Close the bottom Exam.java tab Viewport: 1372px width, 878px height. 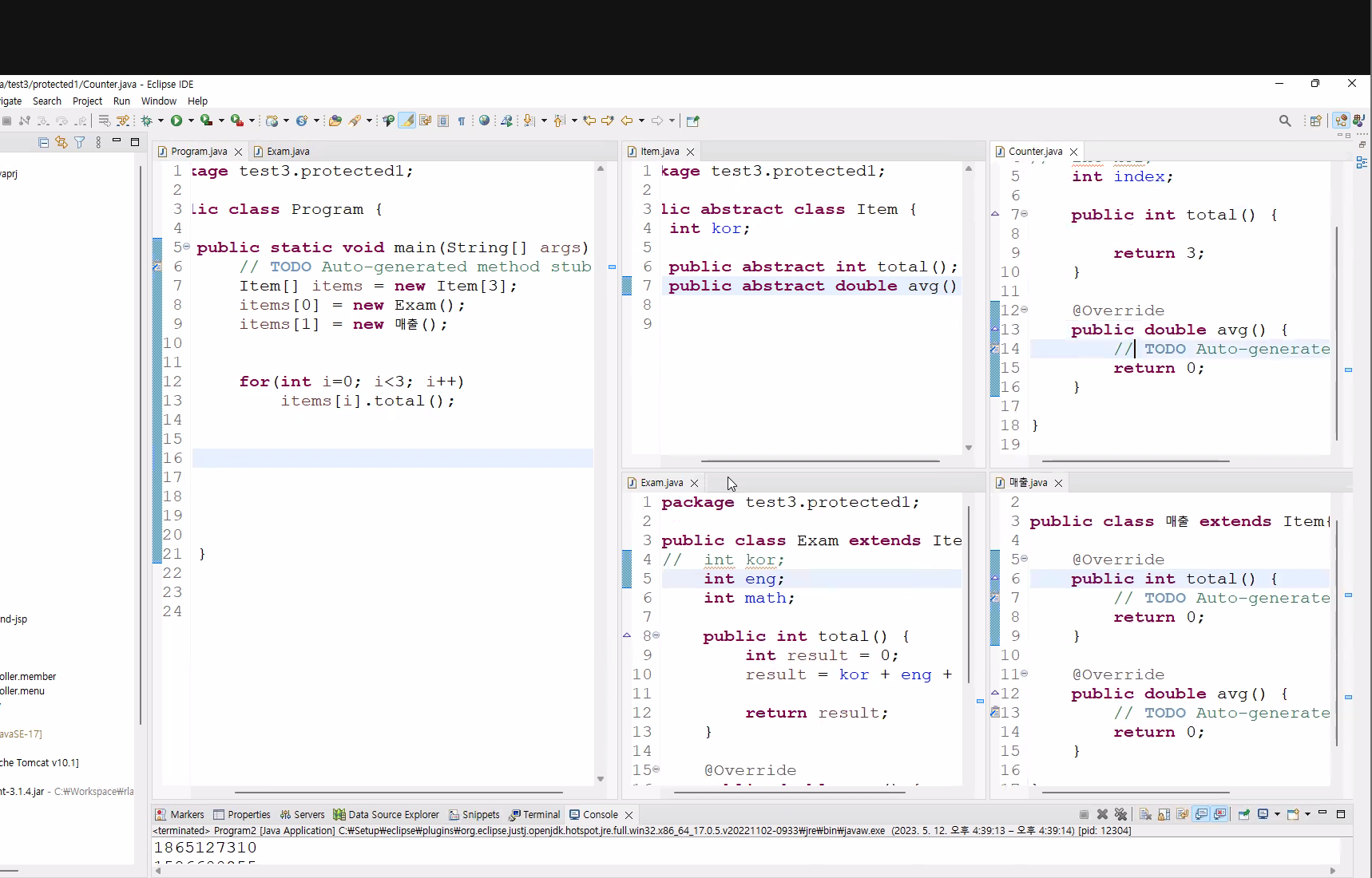(x=694, y=483)
